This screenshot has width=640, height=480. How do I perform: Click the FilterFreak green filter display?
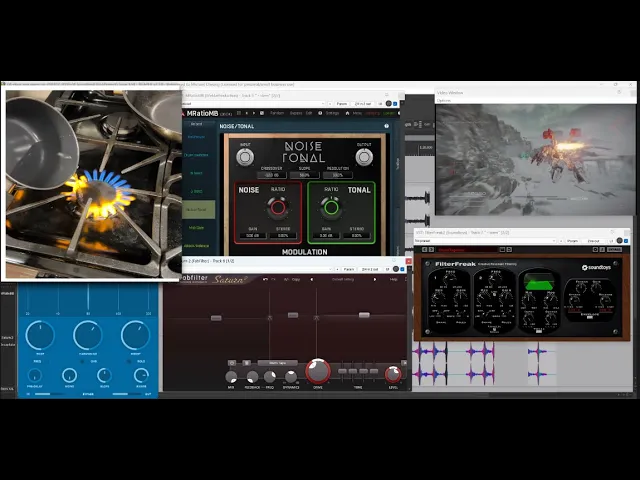coord(539,282)
